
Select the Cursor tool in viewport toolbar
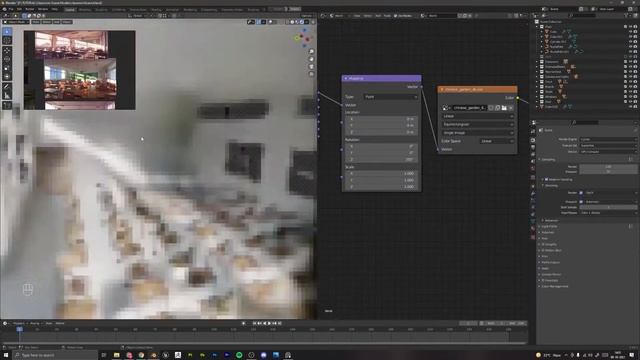[7, 40]
